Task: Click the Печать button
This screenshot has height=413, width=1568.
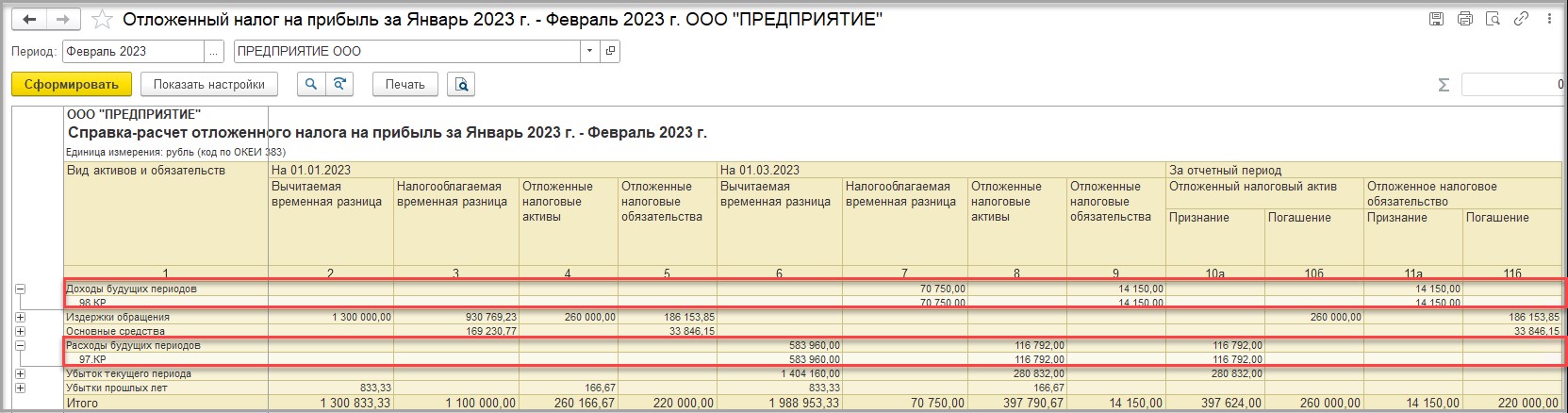Action: tap(405, 84)
